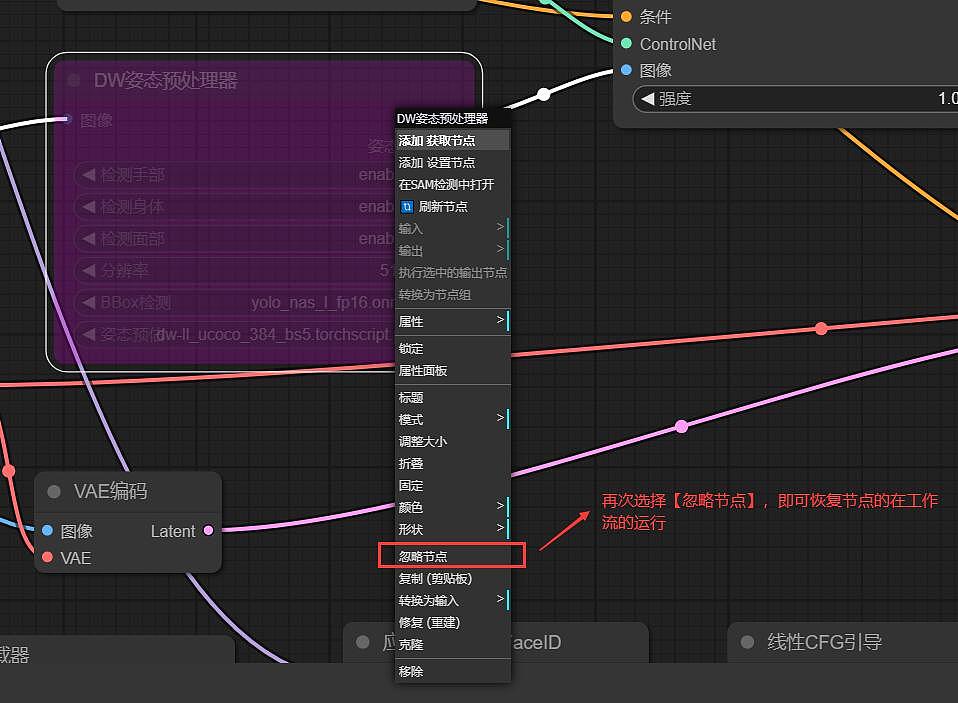Click the green ControlNet input port
Viewport: 958px width, 703px height.
point(626,43)
